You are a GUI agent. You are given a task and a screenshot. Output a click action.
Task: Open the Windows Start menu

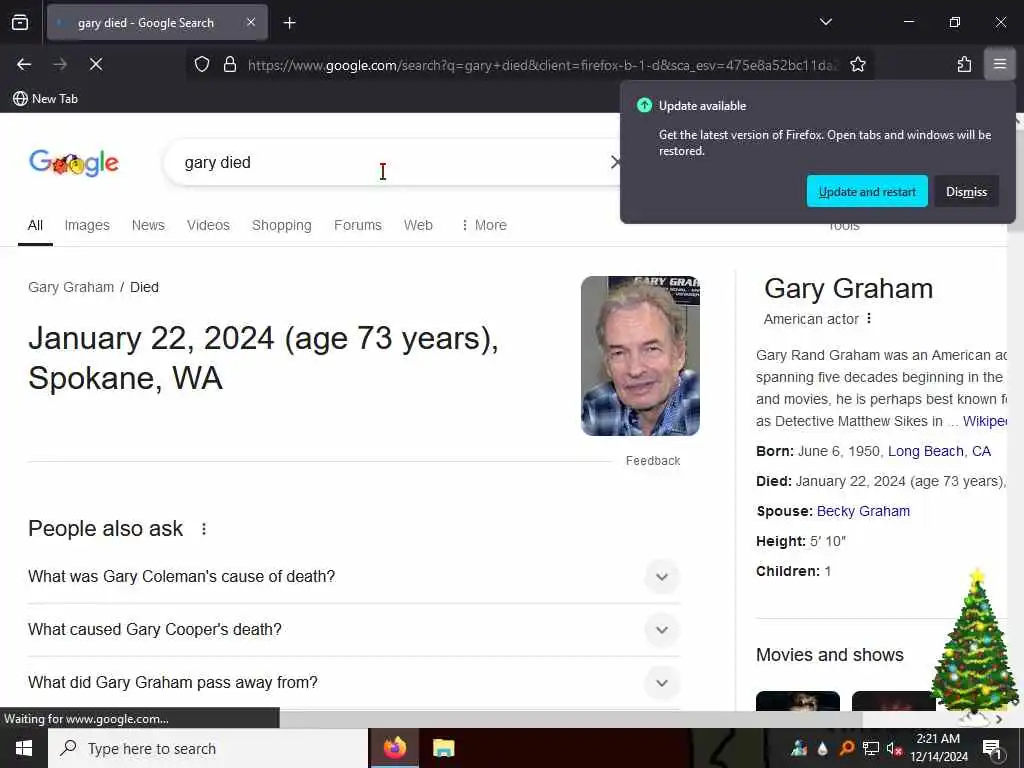point(24,748)
